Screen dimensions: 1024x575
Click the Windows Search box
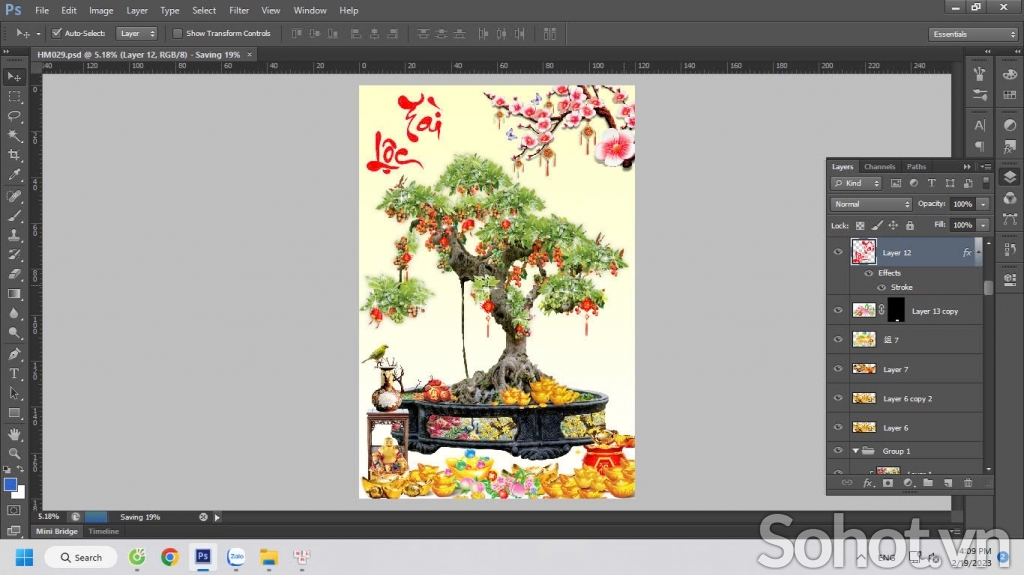[x=80, y=557]
